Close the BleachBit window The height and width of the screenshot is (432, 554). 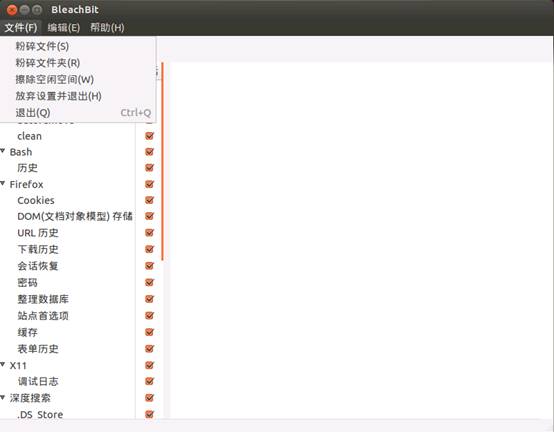click(12, 10)
